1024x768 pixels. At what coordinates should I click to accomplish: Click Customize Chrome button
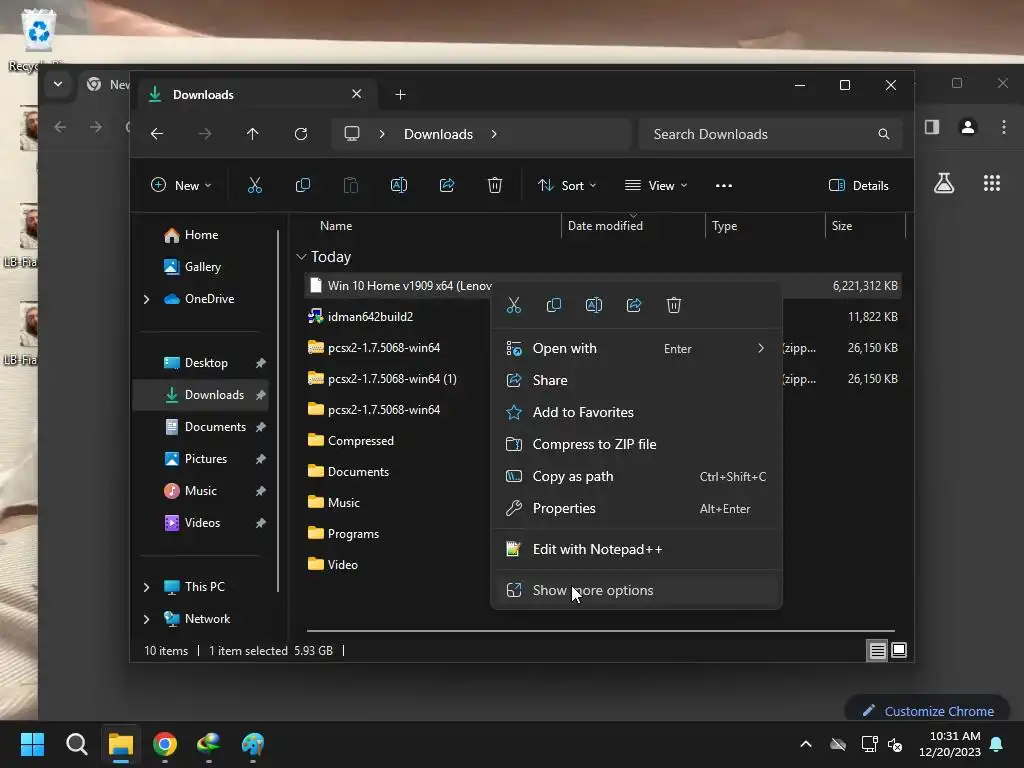(928, 711)
